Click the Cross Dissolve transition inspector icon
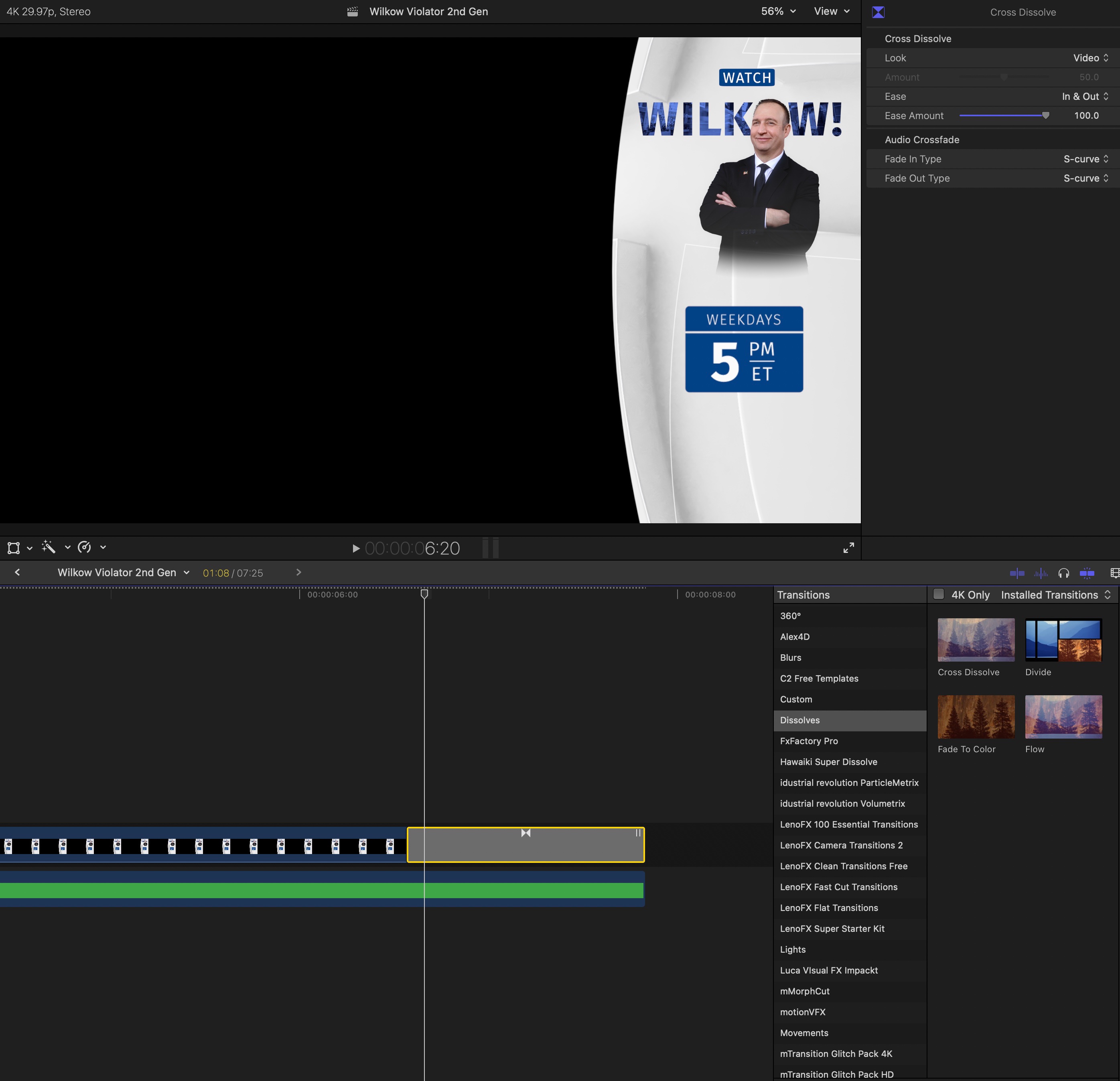 click(878, 12)
